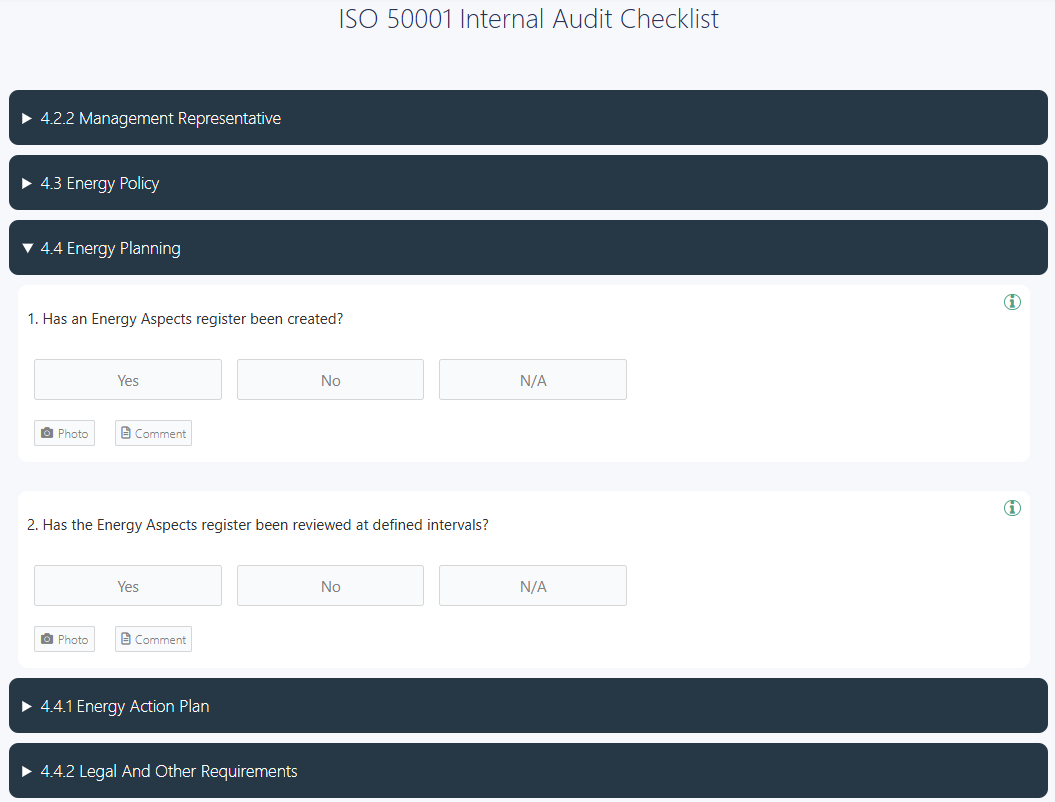
Task: Add a photo to question 1
Action: 65,433
